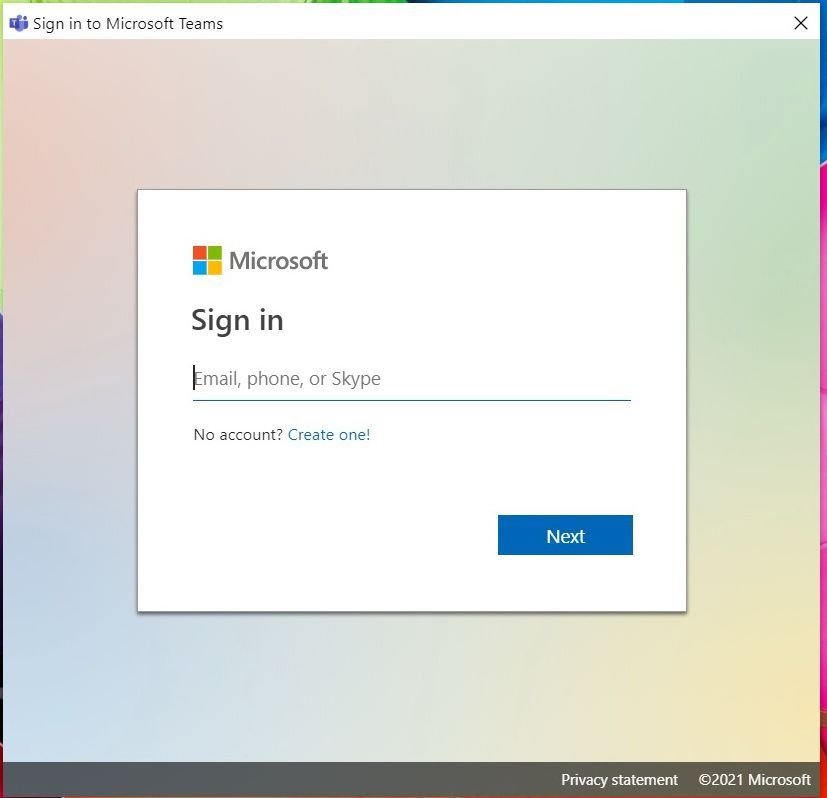Close the sign-in window
The image size is (827, 798).
pyautogui.click(x=800, y=22)
